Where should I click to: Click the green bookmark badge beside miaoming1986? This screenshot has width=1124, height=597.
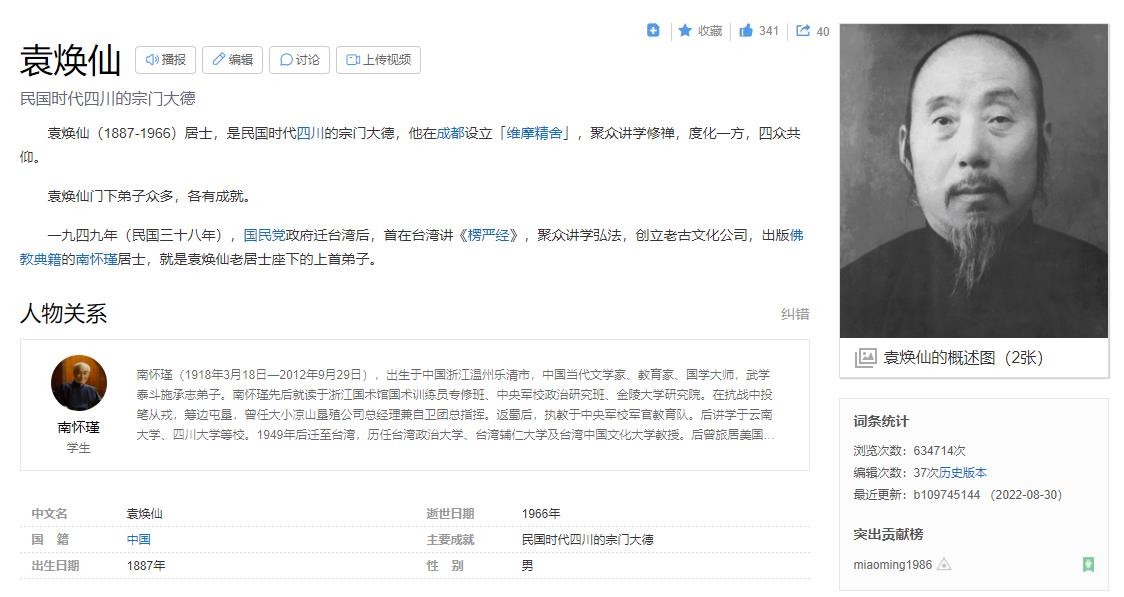[x=1088, y=565]
